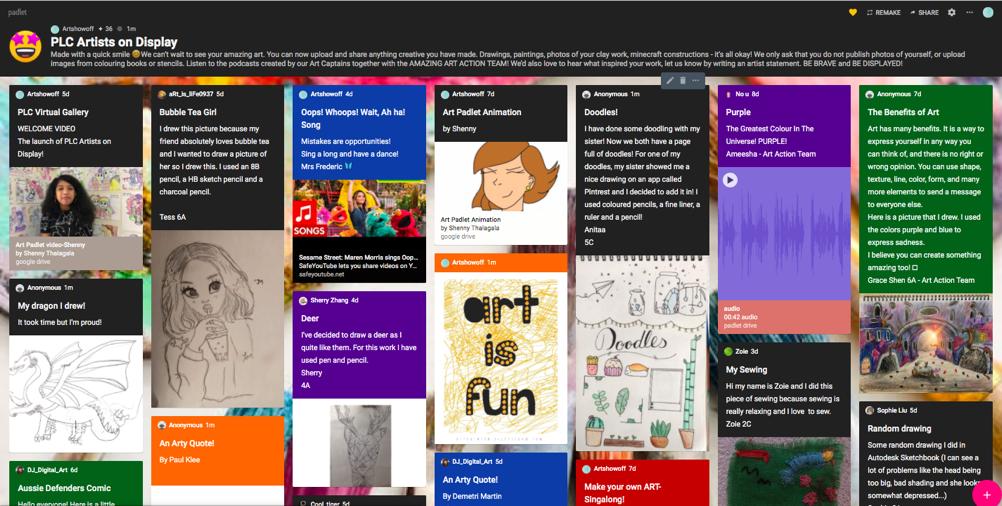Open the Benefits of Art painting image

click(925, 342)
